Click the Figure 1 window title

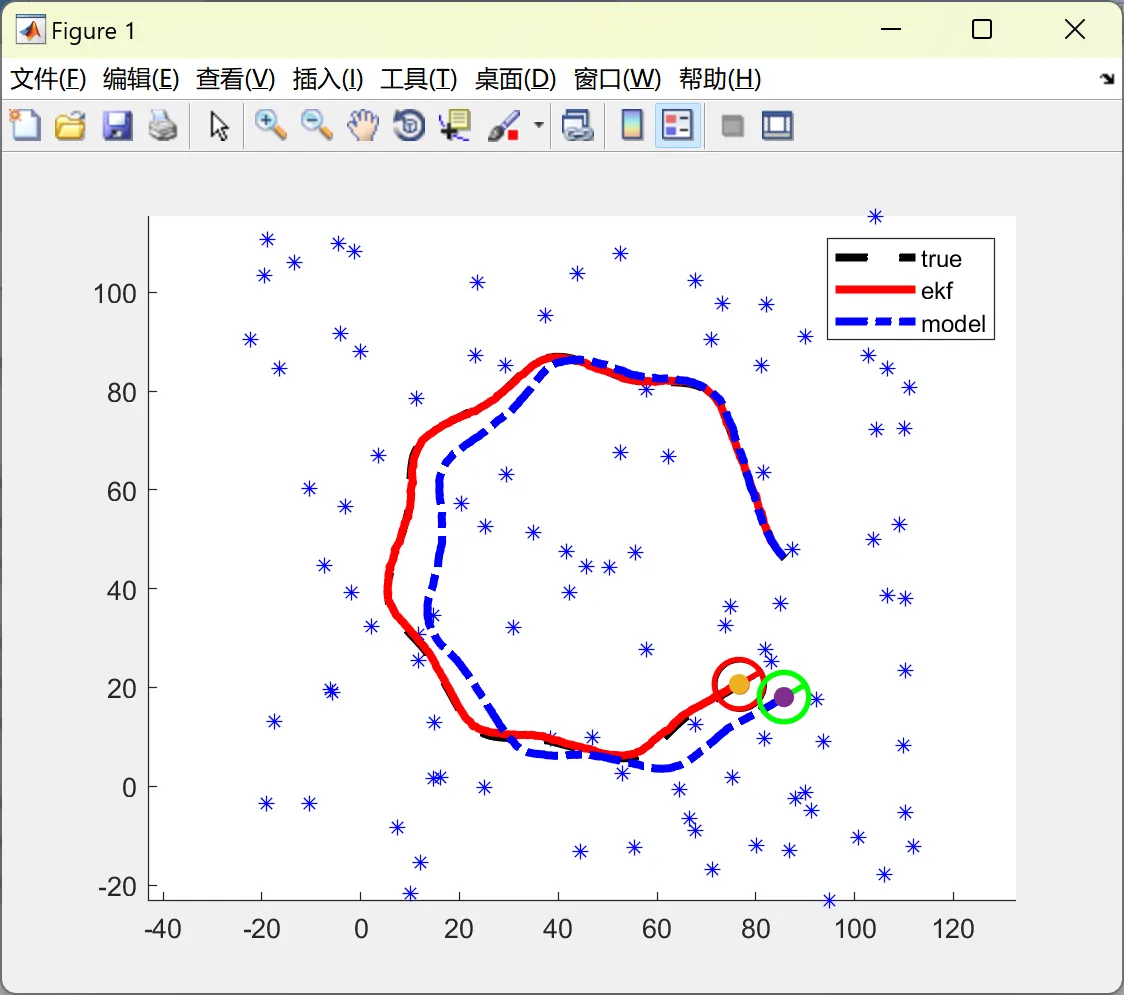(x=93, y=31)
